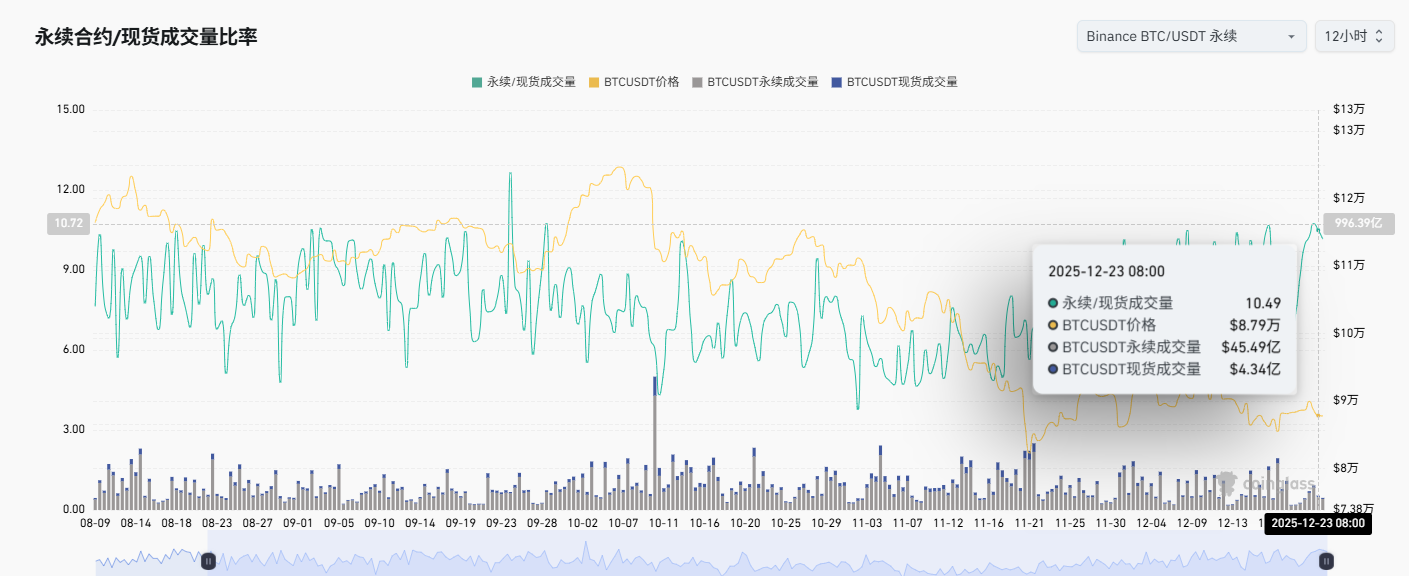Viewport: 1409px width, 576px height.
Task: Click the green legend swatch for 永续/现货成交量
Action: [477, 82]
